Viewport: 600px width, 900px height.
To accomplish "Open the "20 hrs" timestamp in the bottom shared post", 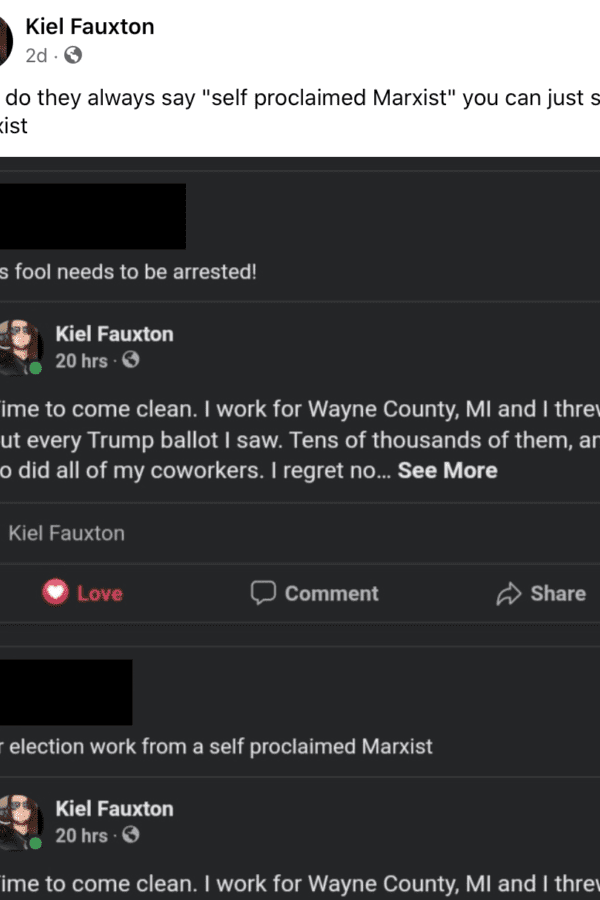I will pyautogui.click(x=81, y=835).
